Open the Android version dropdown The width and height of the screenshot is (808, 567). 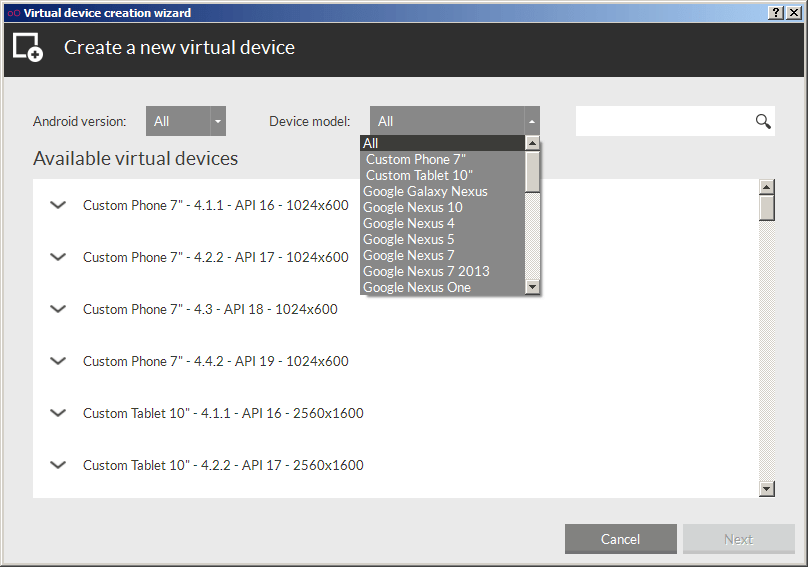(x=186, y=121)
